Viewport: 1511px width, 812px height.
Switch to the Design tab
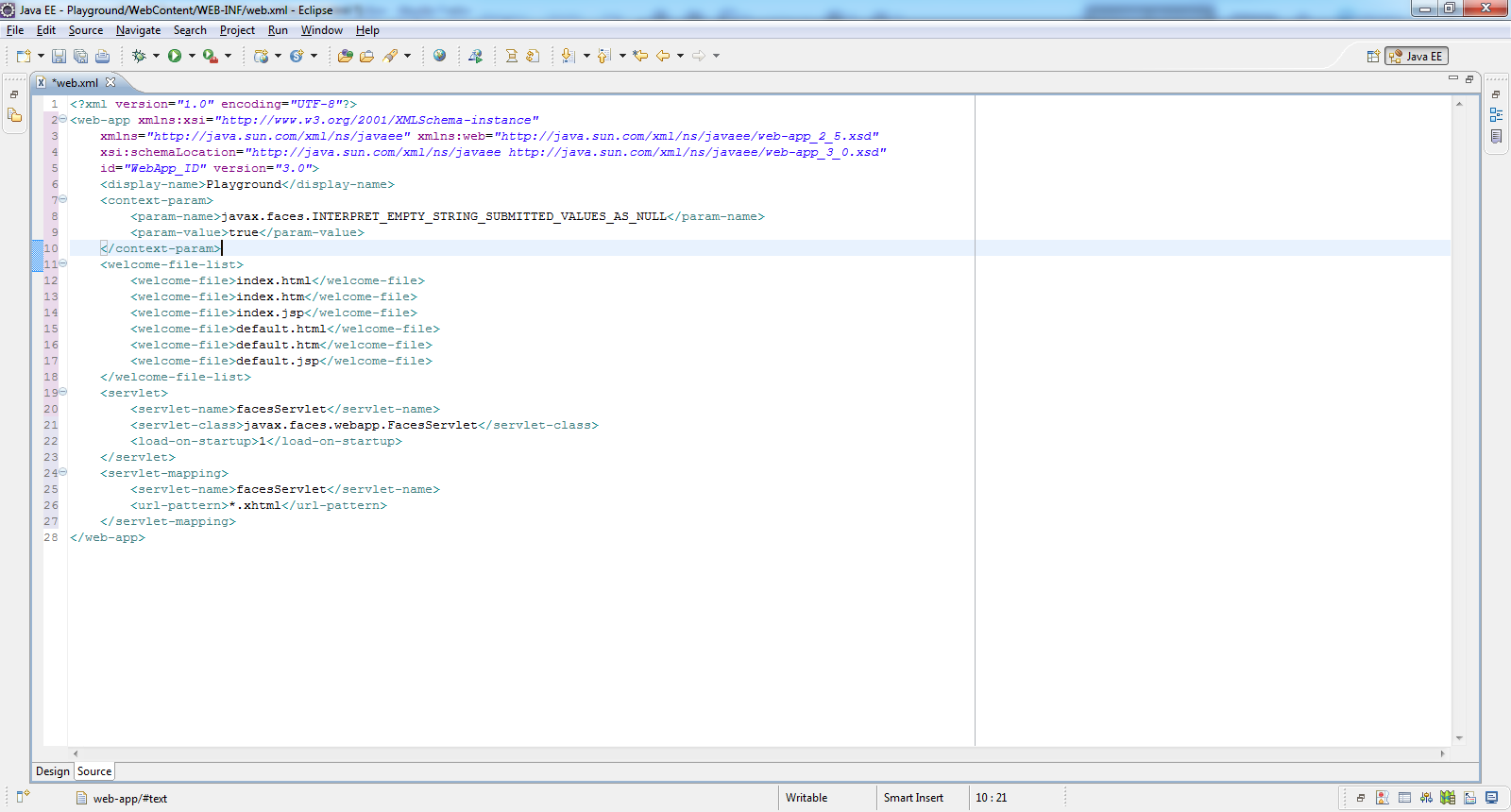53,771
